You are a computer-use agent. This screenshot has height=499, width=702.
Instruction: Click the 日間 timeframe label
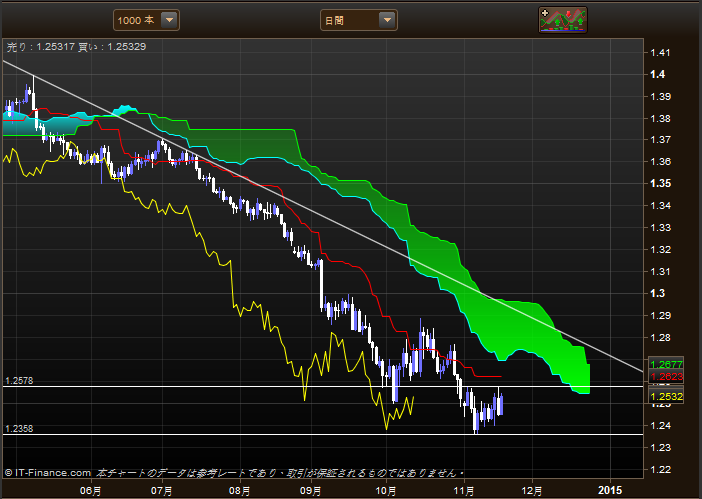pos(334,21)
